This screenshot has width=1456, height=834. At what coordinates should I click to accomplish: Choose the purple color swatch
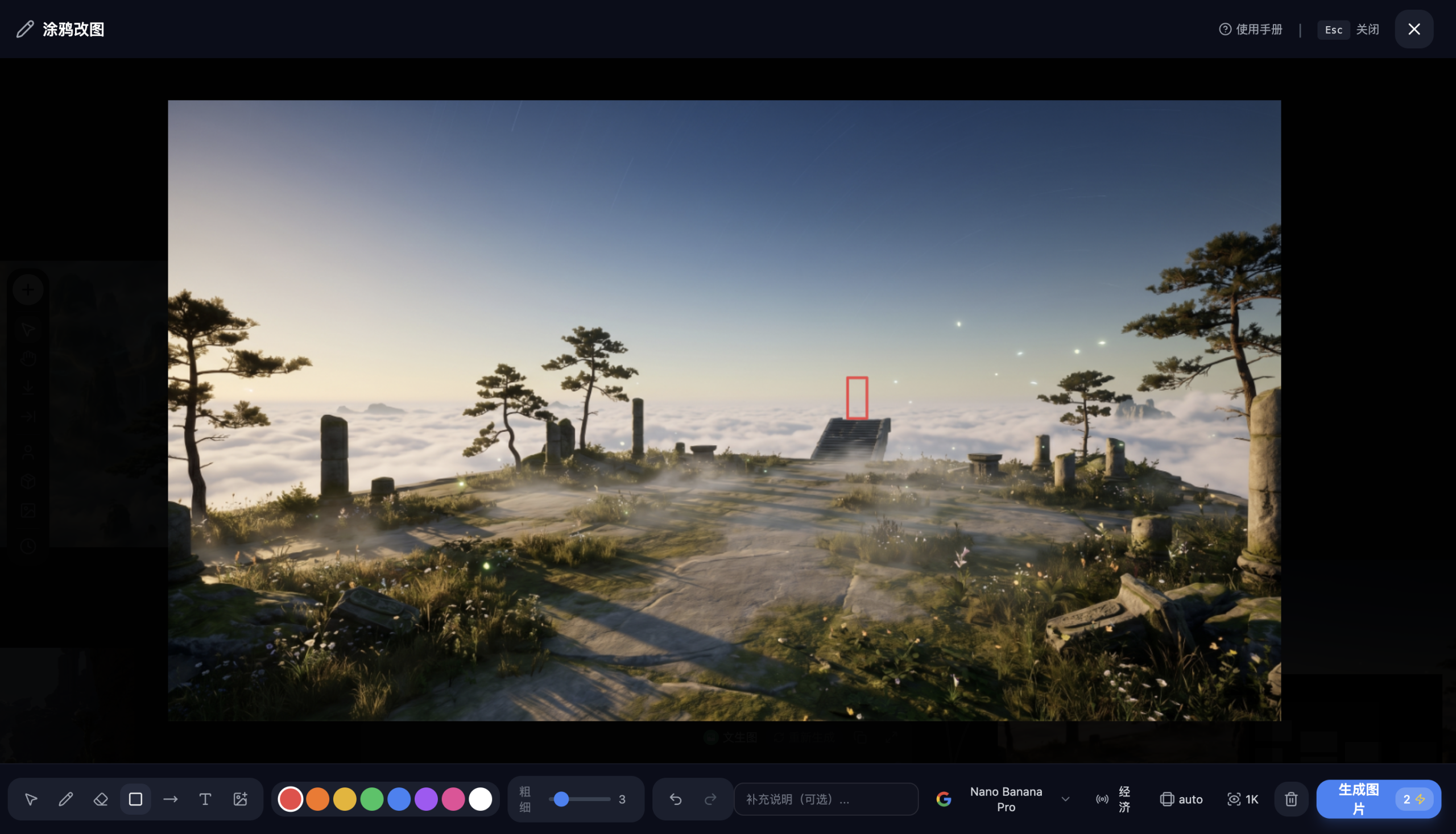click(427, 799)
